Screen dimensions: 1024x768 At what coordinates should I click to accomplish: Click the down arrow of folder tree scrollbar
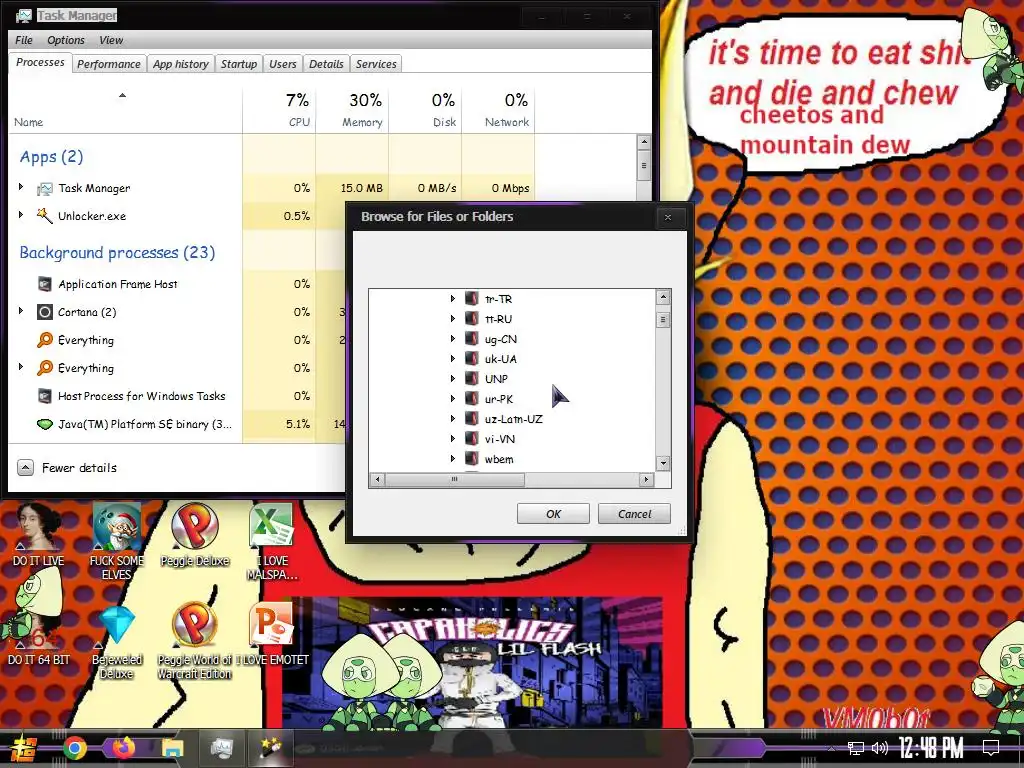663,463
